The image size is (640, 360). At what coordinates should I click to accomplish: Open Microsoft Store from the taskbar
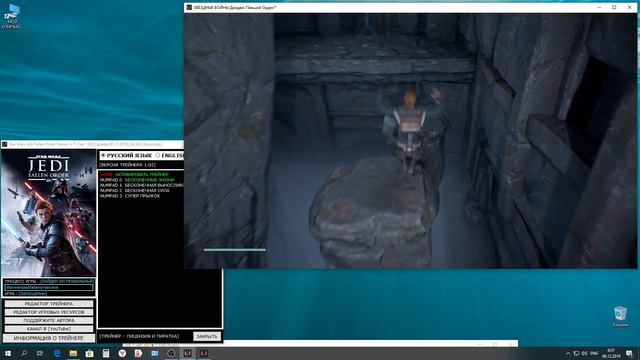89,353
